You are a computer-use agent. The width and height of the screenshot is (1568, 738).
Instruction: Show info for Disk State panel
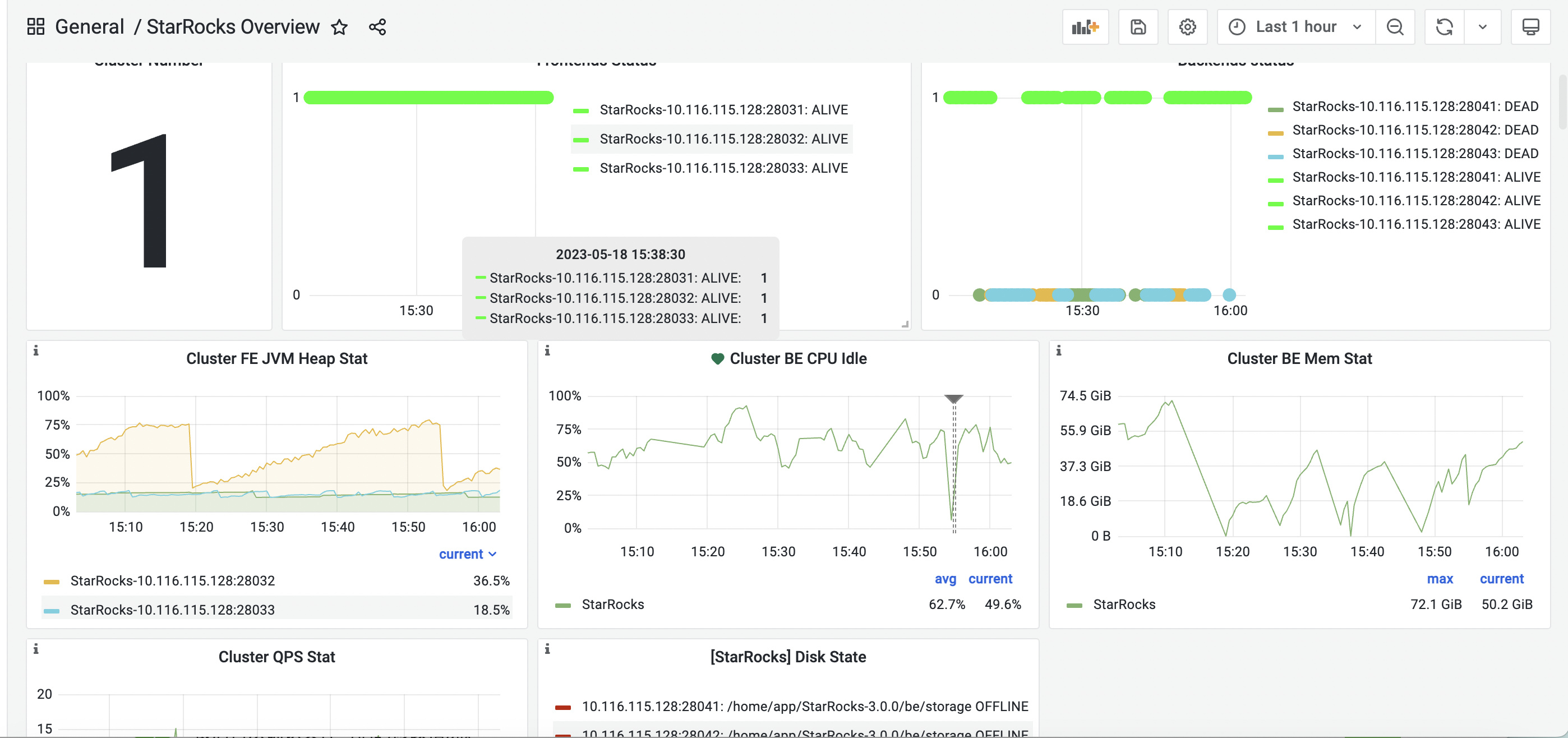coord(547,648)
